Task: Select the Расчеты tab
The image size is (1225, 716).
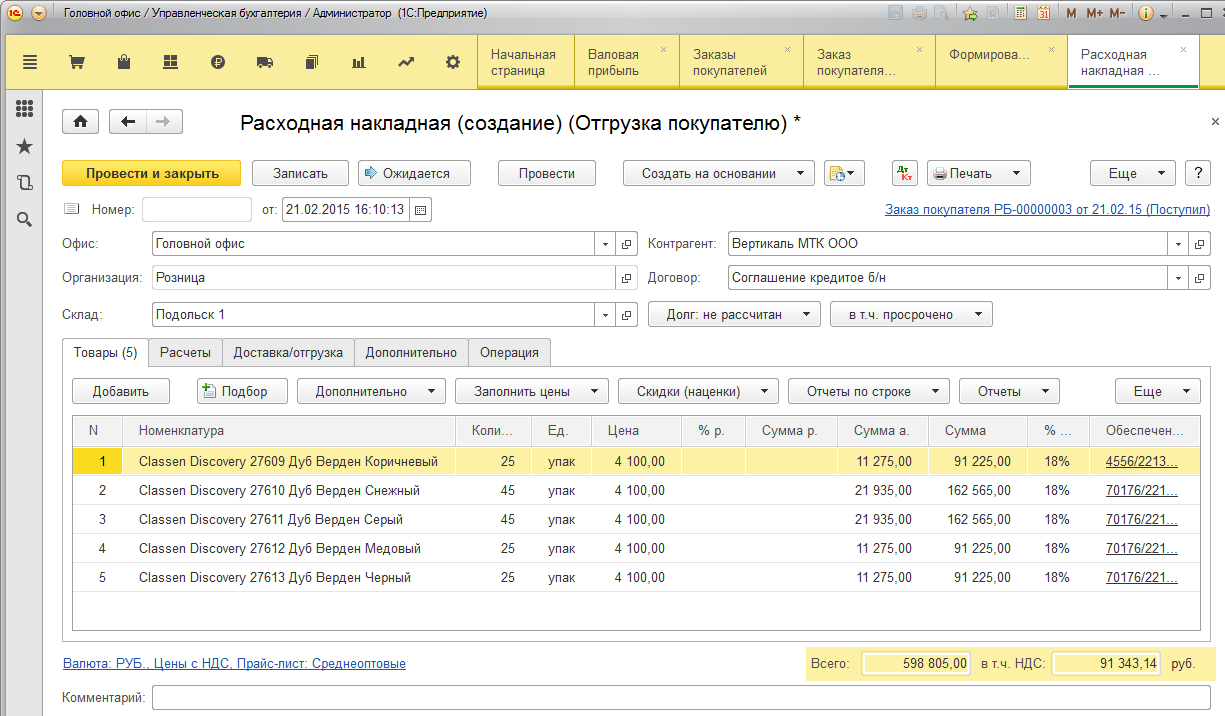Action: click(x=185, y=352)
